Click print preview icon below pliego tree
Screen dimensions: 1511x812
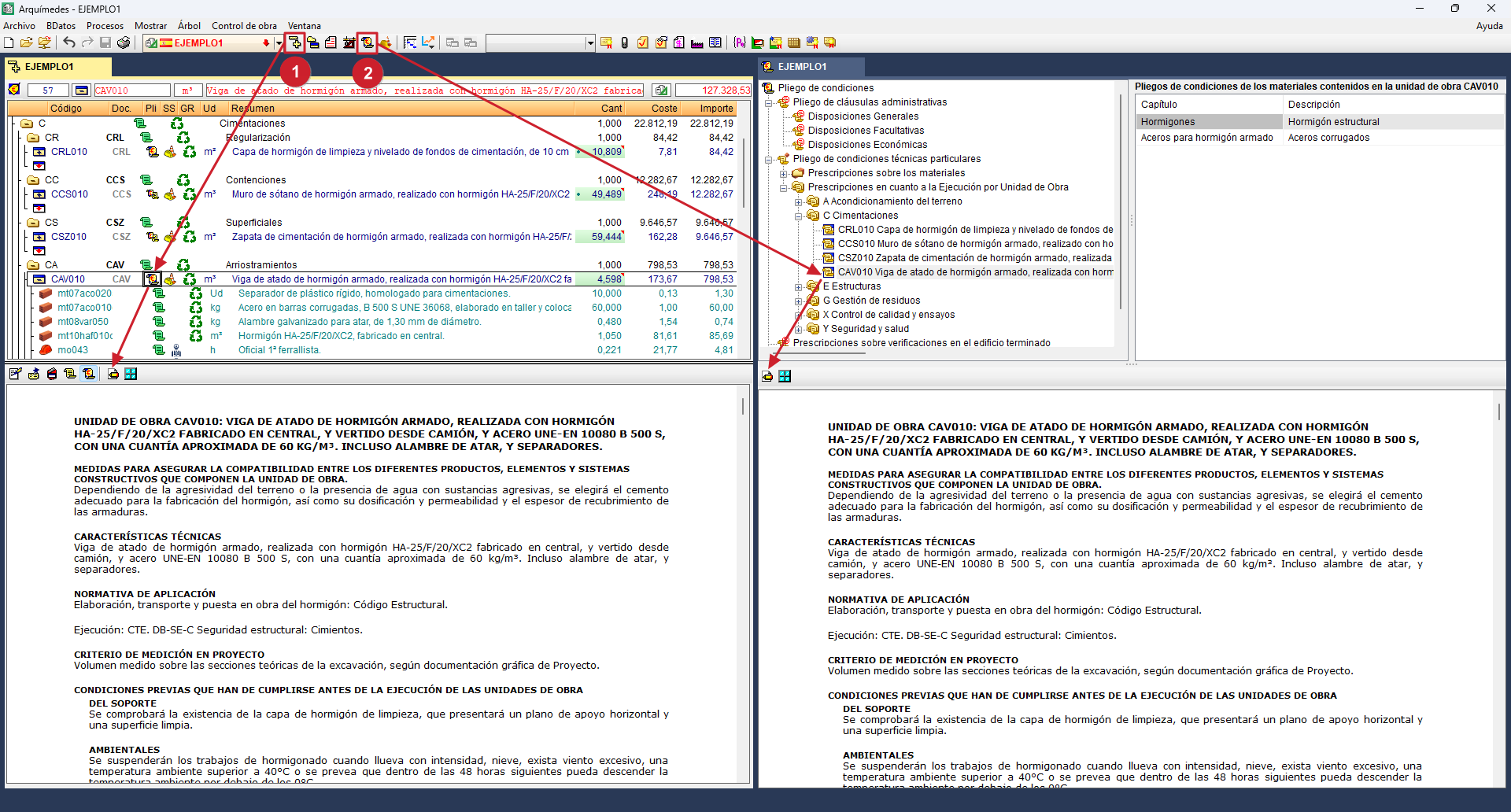(767, 376)
